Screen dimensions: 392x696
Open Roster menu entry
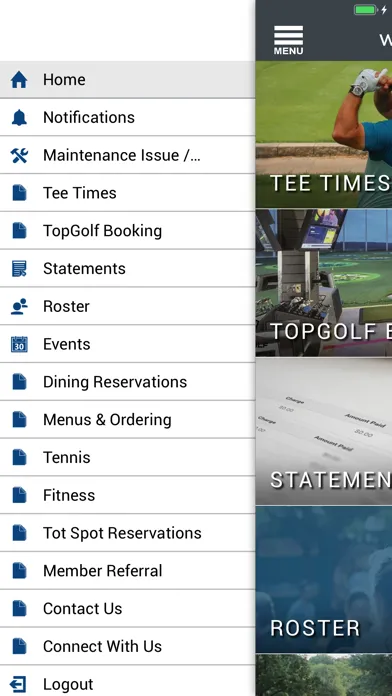click(x=127, y=306)
